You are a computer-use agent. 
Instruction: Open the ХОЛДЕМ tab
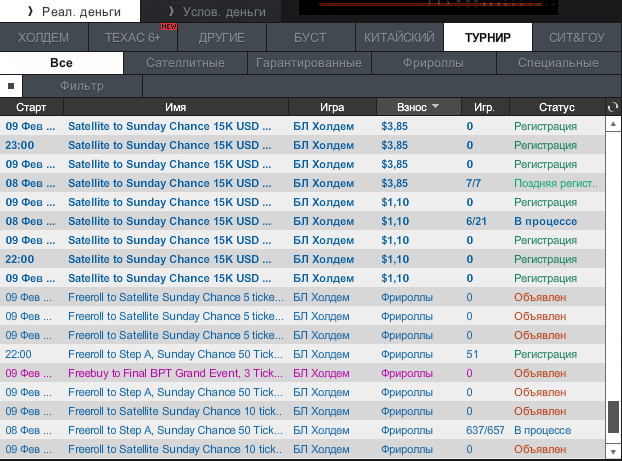pyautogui.click(x=44, y=38)
